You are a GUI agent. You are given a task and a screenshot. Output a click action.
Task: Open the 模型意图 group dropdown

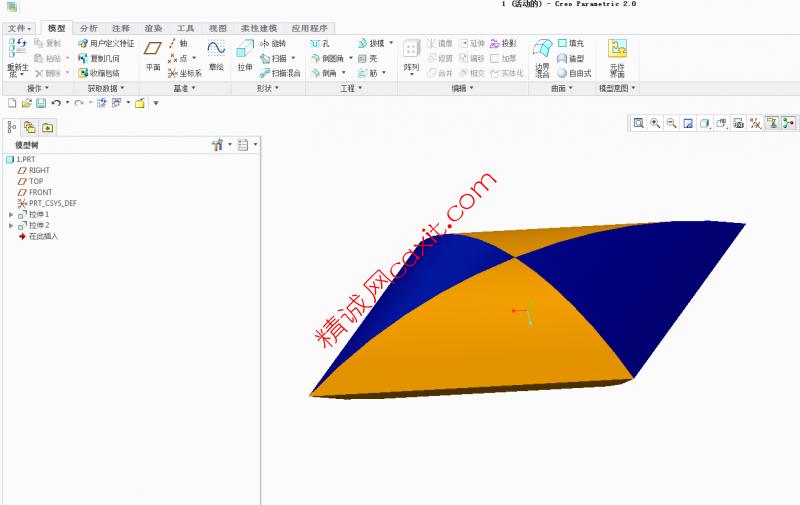(617, 88)
